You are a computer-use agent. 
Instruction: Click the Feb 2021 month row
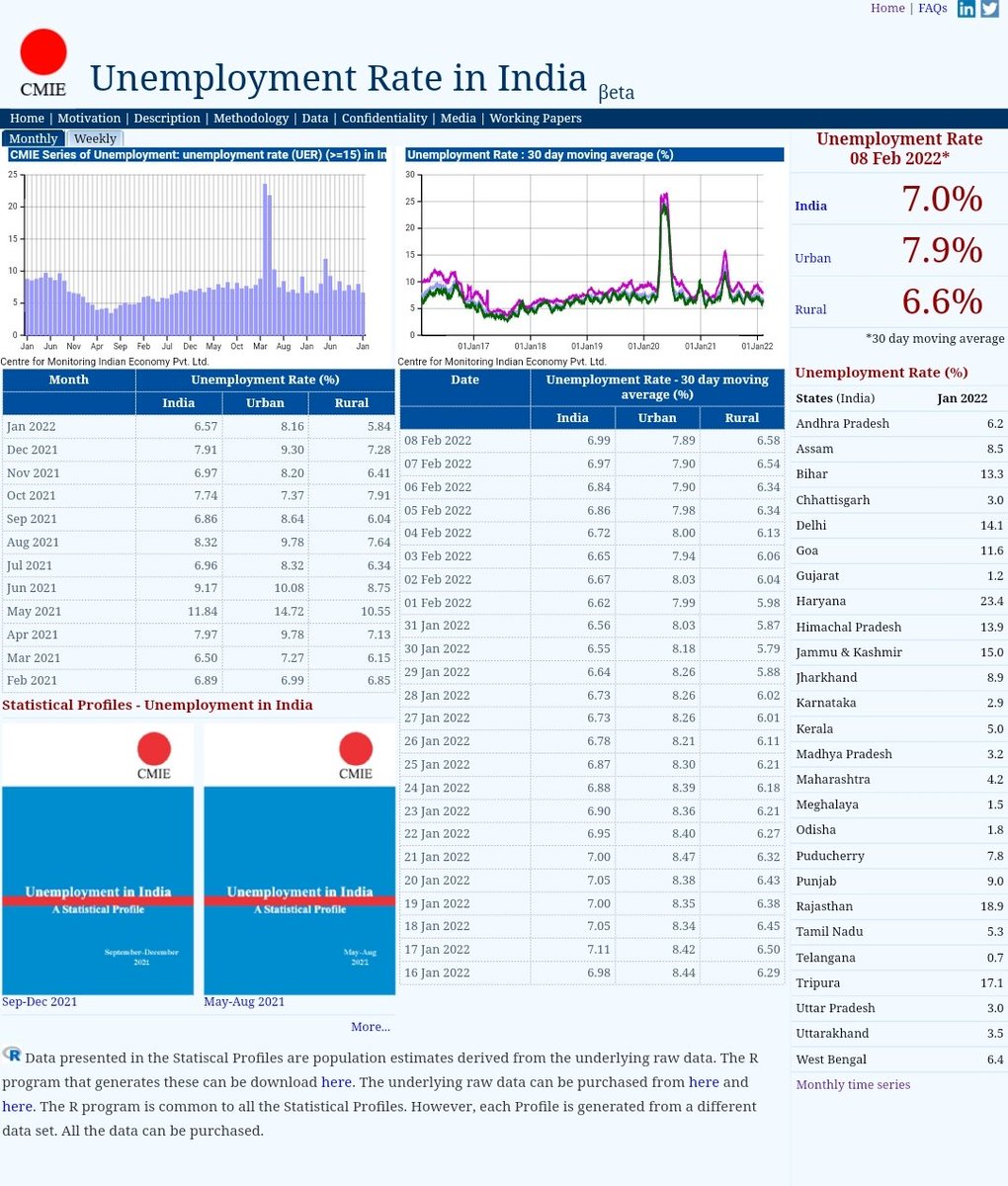[x=199, y=680]
